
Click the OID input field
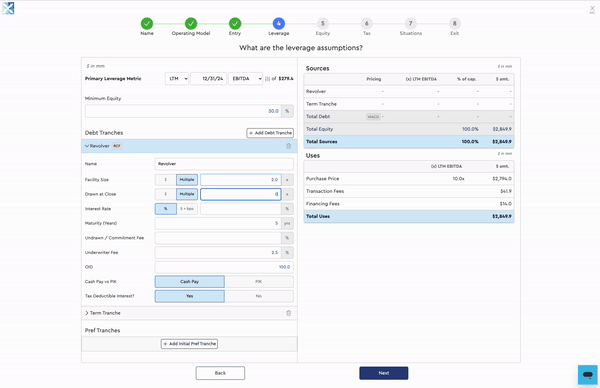[224, 267]
